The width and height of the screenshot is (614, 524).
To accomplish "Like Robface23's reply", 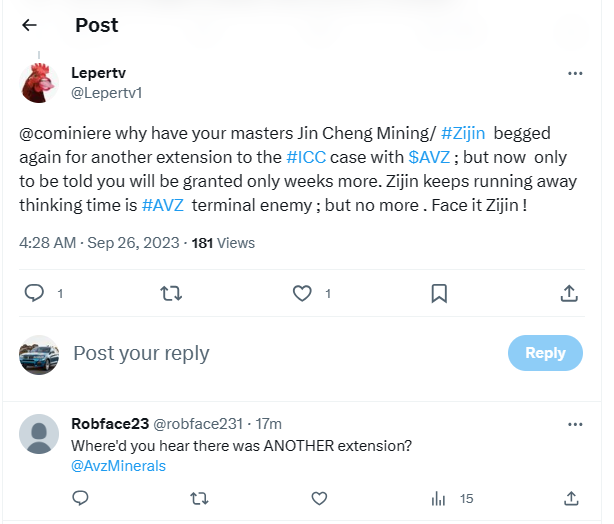I will [x=319, y=499].
